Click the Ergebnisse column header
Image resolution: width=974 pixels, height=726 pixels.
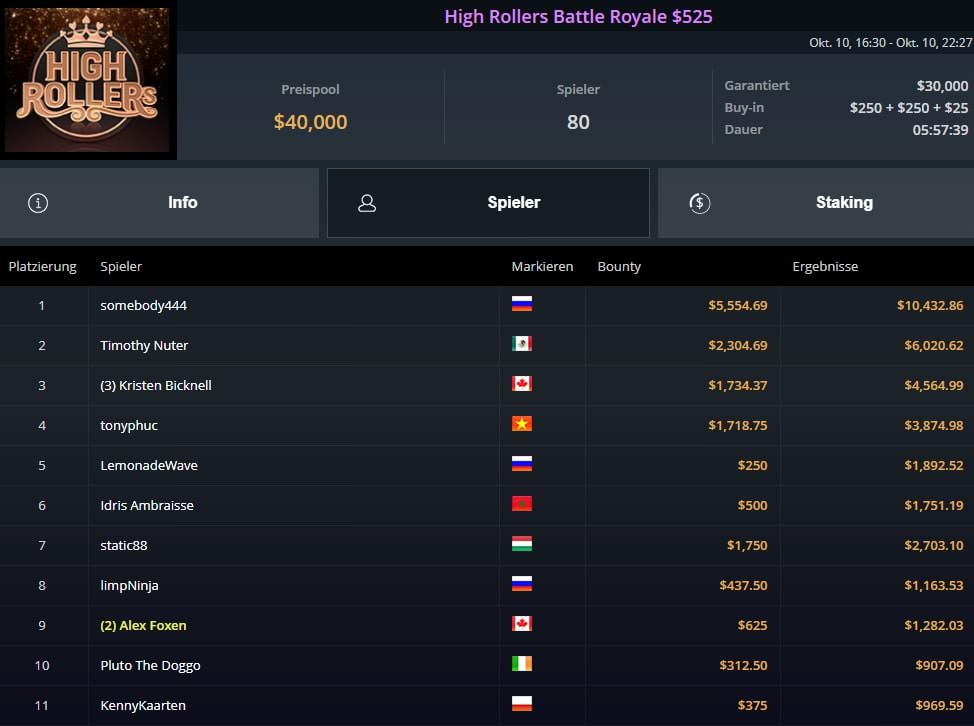click(825, 267)
